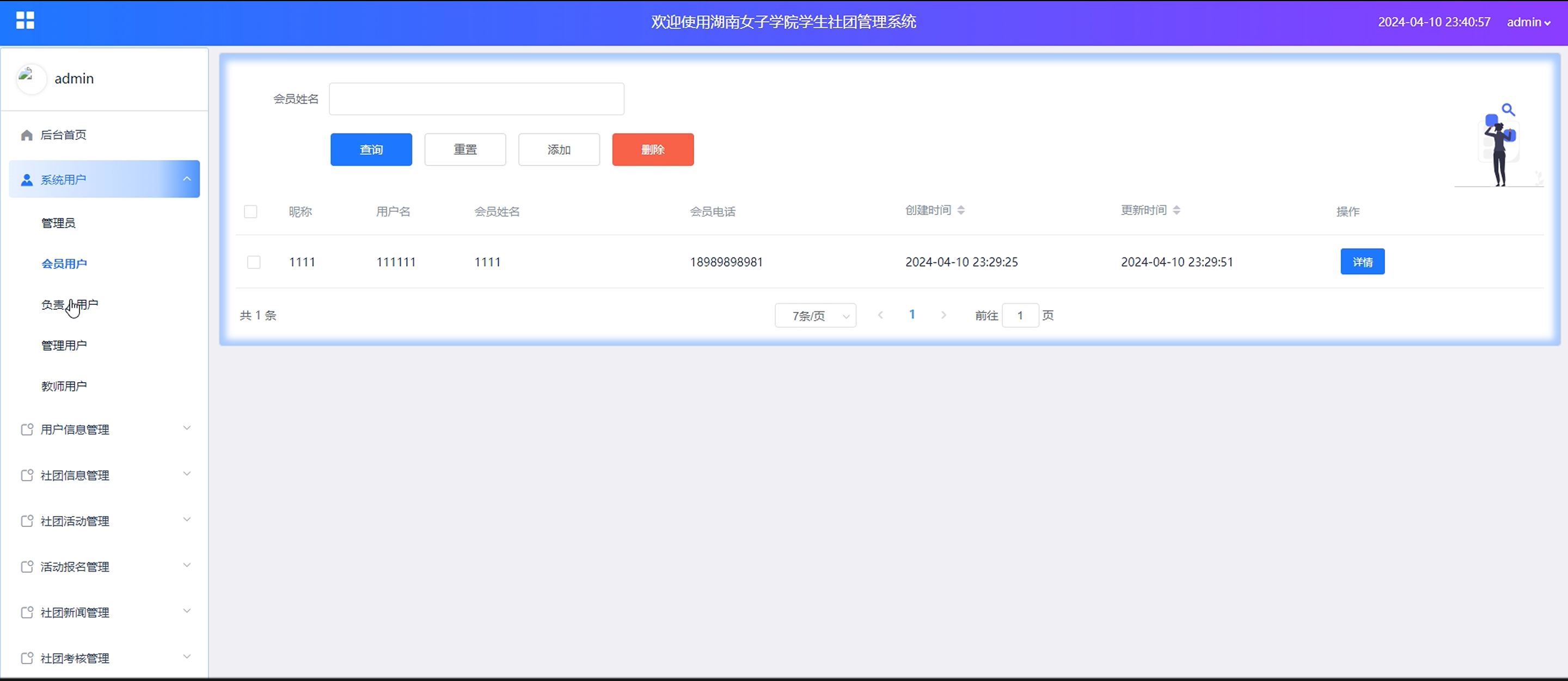1568x681 pixels.
Task: Click the system title 欢迎使用湖南女子学院学生社团管理系统
Action: 783,22
